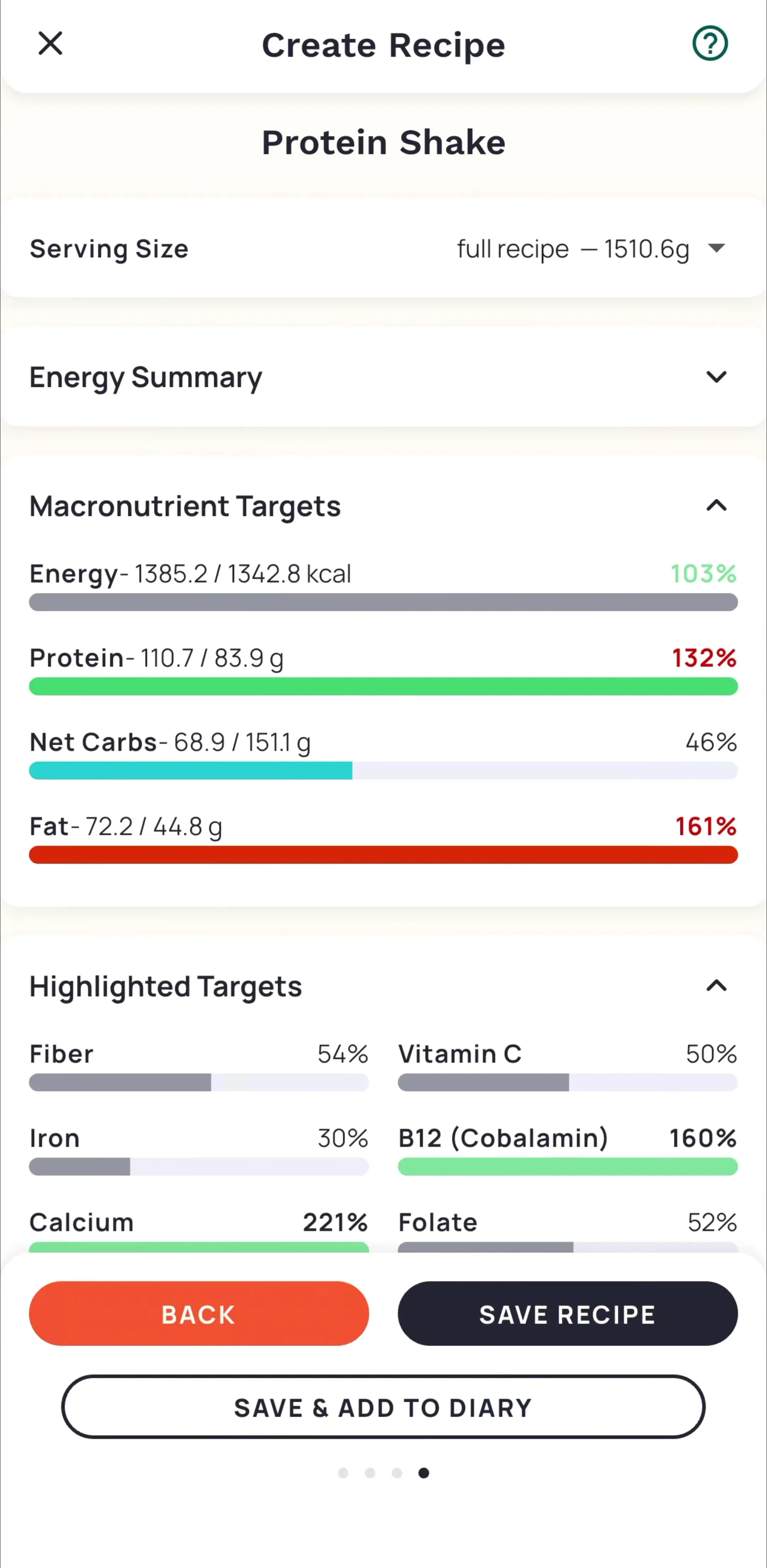Tap the Vitamin C highlighted target
Image resolution: width=767 pixels, height=1568 pixels.
point(567,1066)
